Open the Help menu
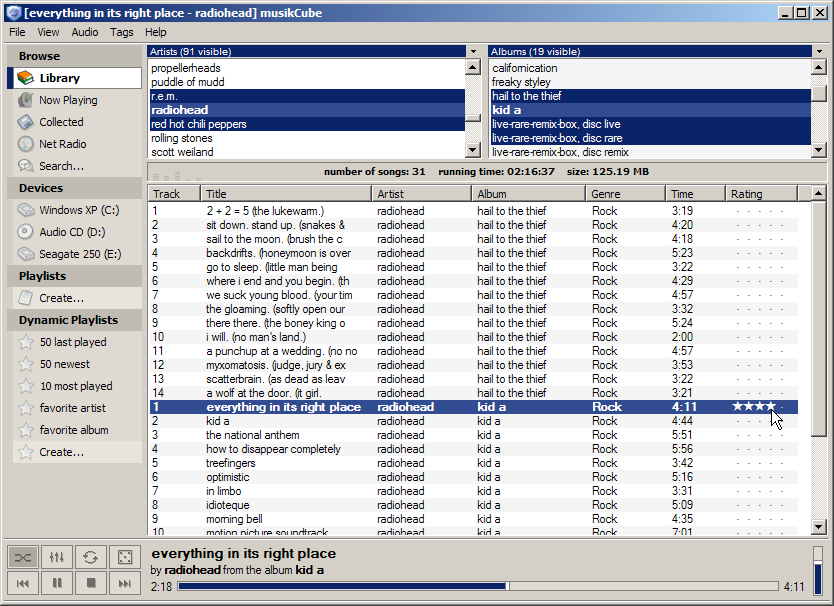The image size is (834, 606). (156, 32)
